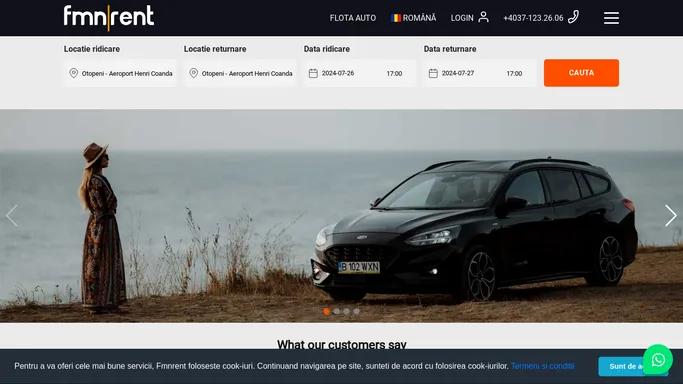Click the user profile icon beside LOGIN
Screen dimensions: 683x384
click(483, 17)
